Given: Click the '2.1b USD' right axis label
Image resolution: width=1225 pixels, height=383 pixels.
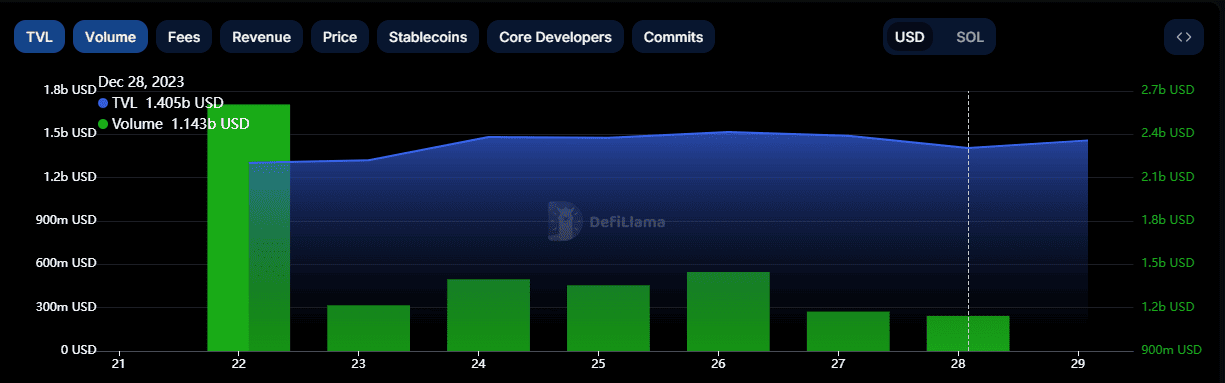Looking at the screenshot, I should pyautogui.click(x=1168, y=177).
